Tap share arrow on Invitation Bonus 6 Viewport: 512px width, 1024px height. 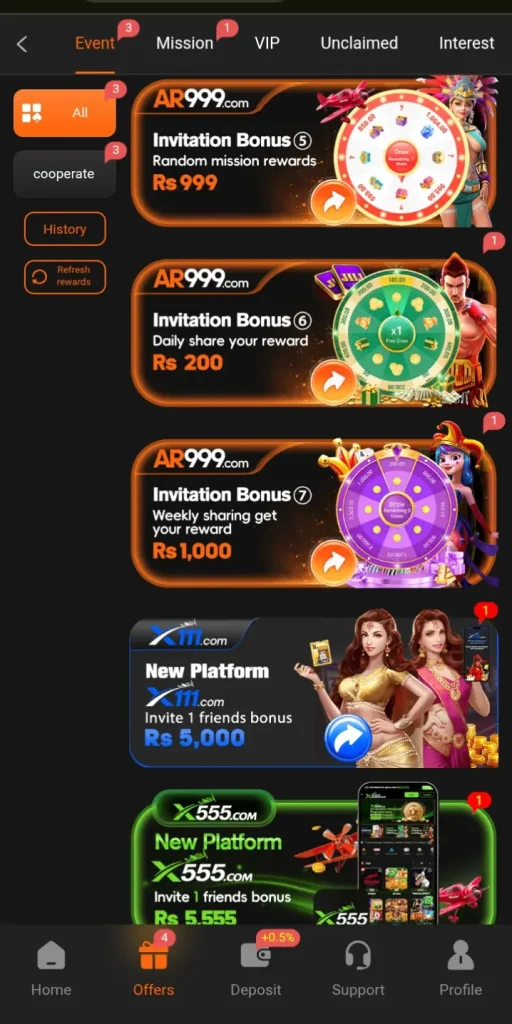coord(333,383)
